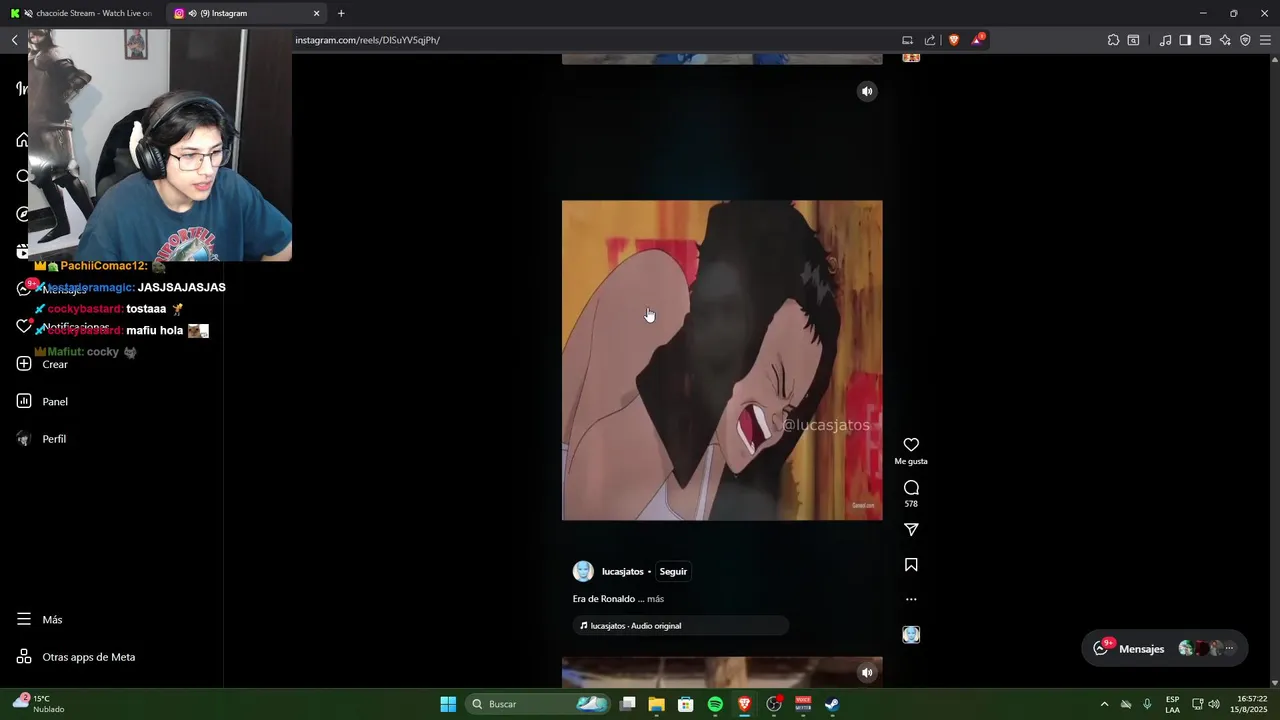Viewport: 1280px width, 720px height.
Task: Open lucasjatos profile name link
Action: tap(622, 572)
